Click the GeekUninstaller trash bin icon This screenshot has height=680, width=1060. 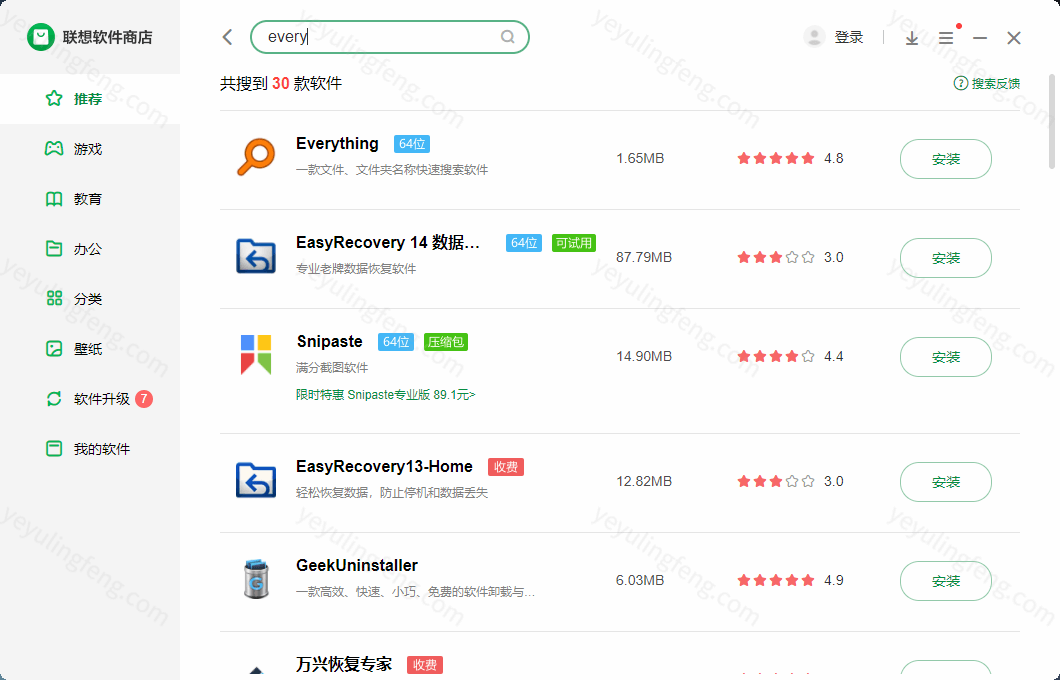(x=256, y=579)
